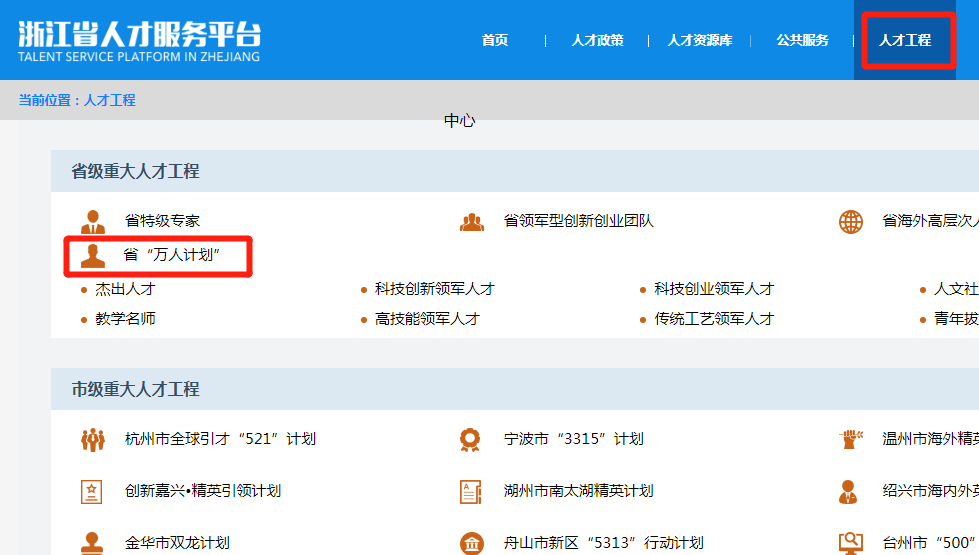Screen dimensions: 979x555
Task: Open the 人才资源库 menu item
Action: click(700, 41)
